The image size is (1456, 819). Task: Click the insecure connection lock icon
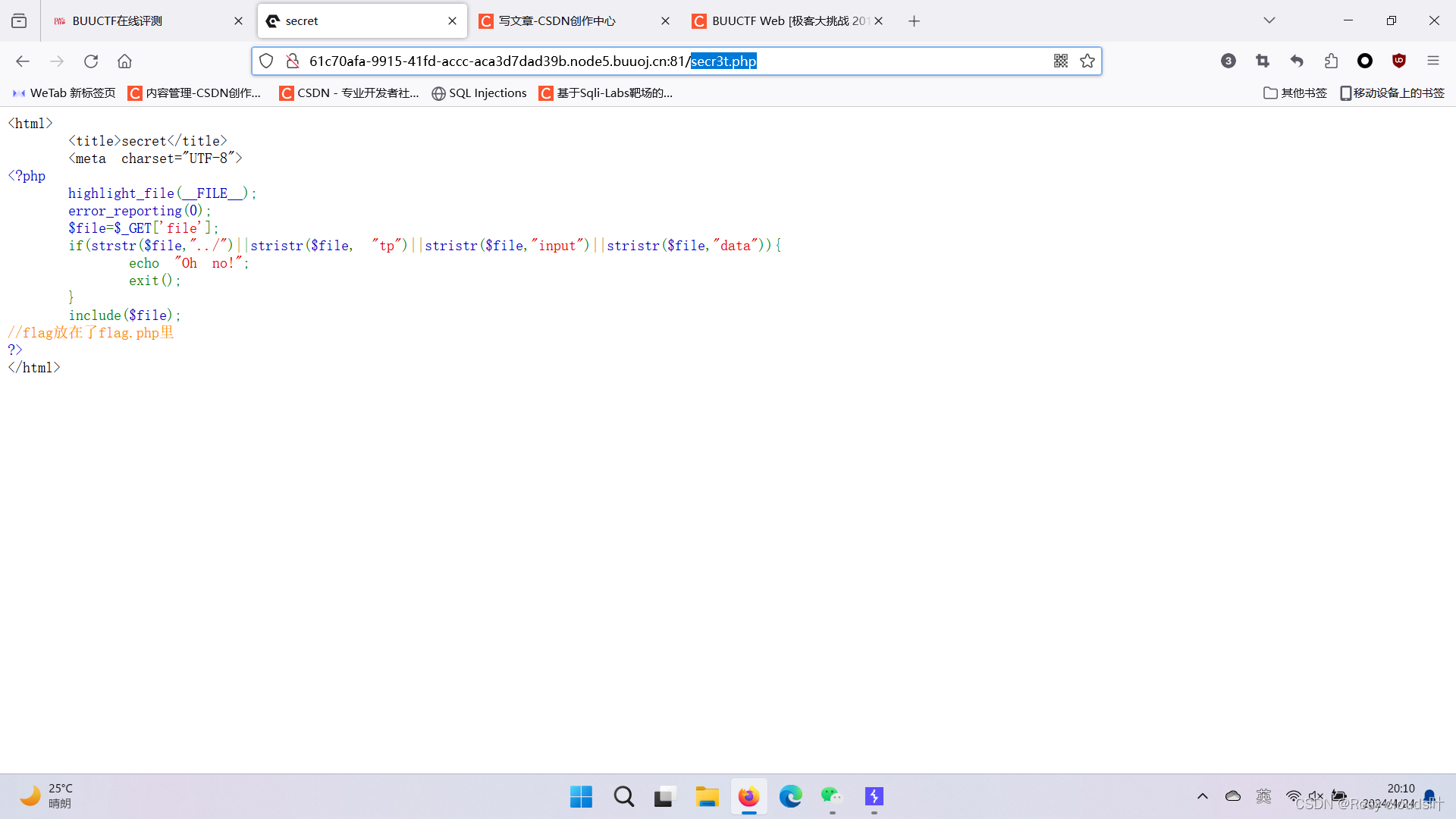point(293,61)
